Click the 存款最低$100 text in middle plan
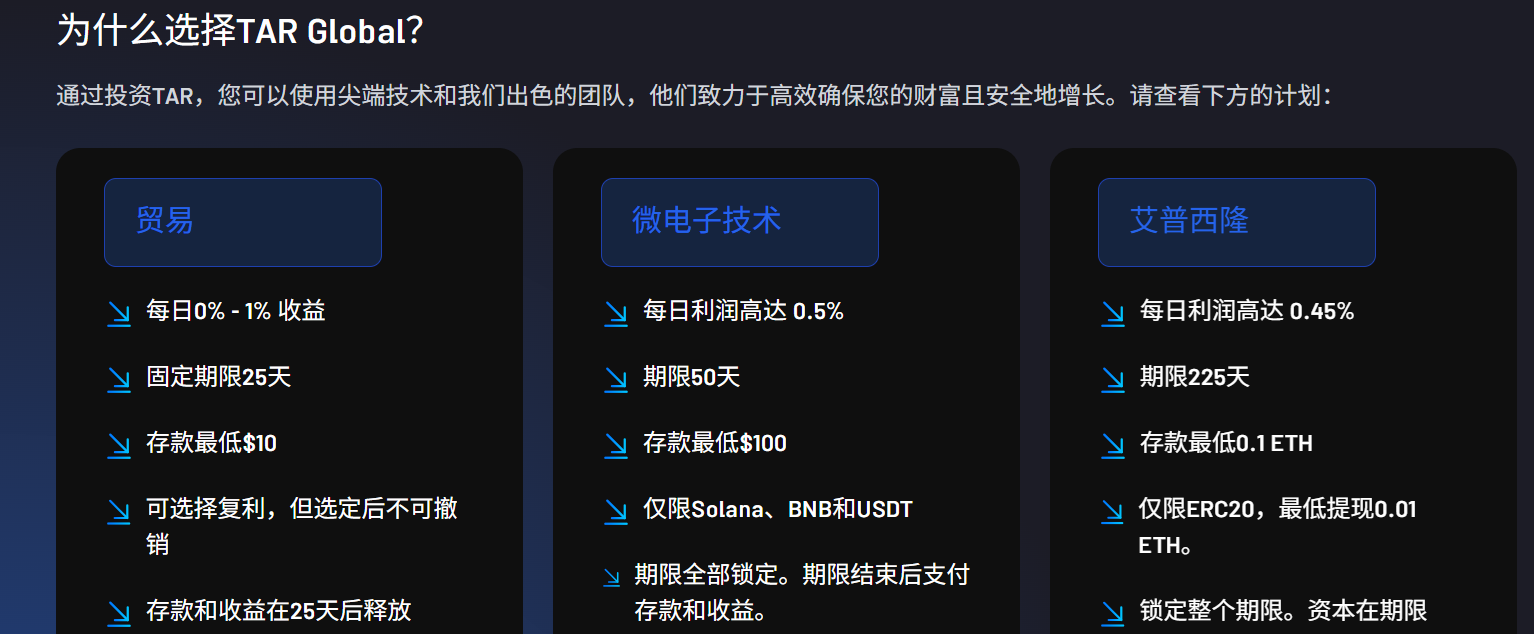The height and width of the screenshot is (634, 1534). click(x=715, y=443)
